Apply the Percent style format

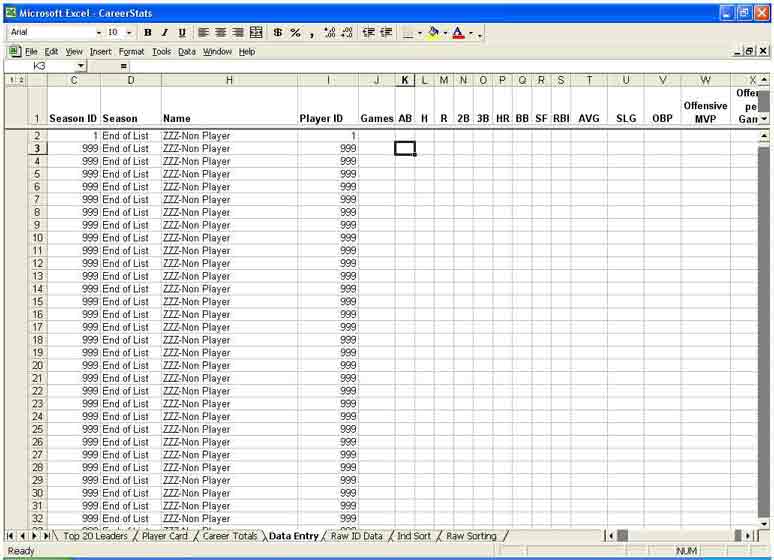tap(295, 33)
